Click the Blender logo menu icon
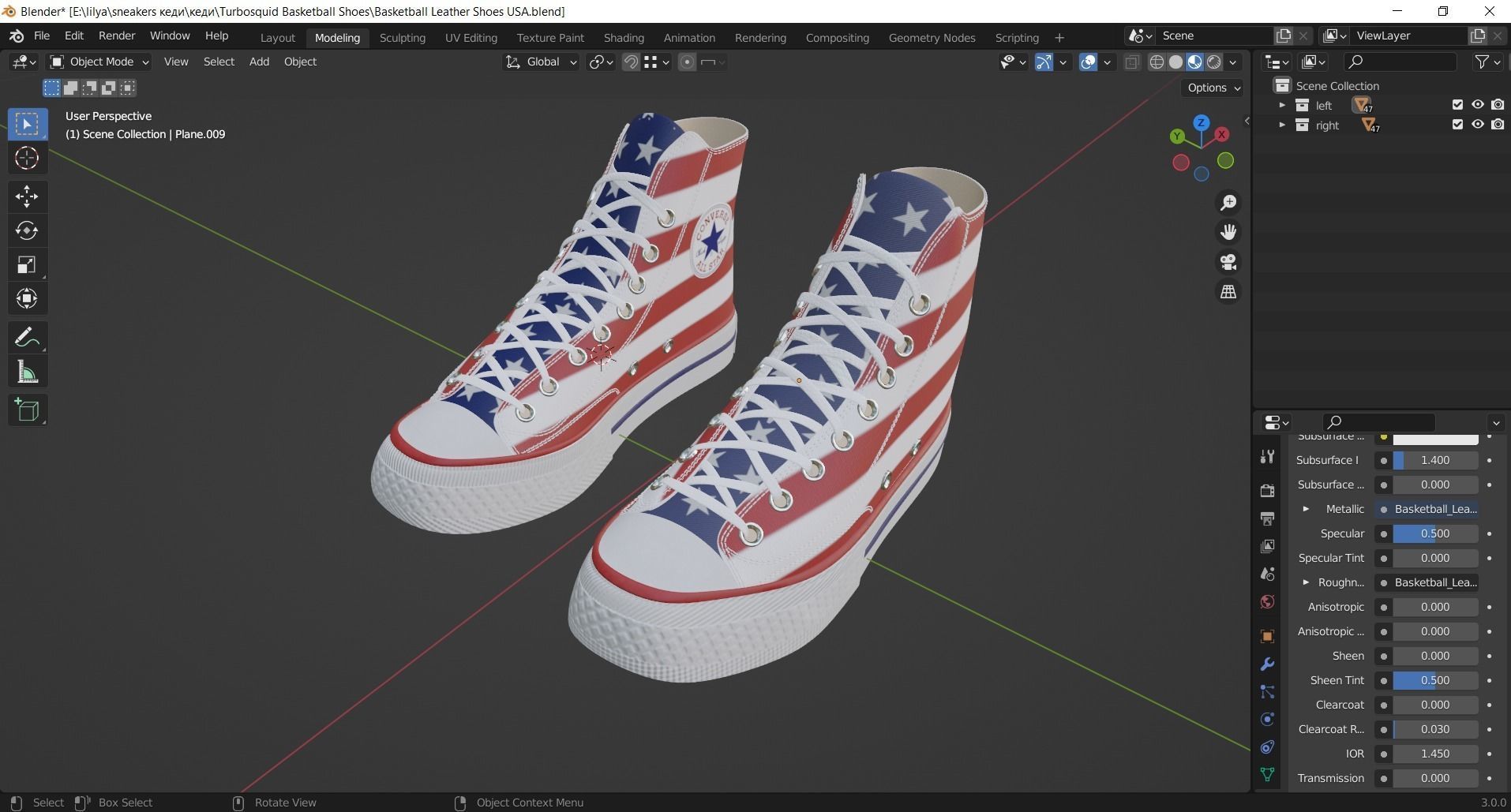 (17, 36)
